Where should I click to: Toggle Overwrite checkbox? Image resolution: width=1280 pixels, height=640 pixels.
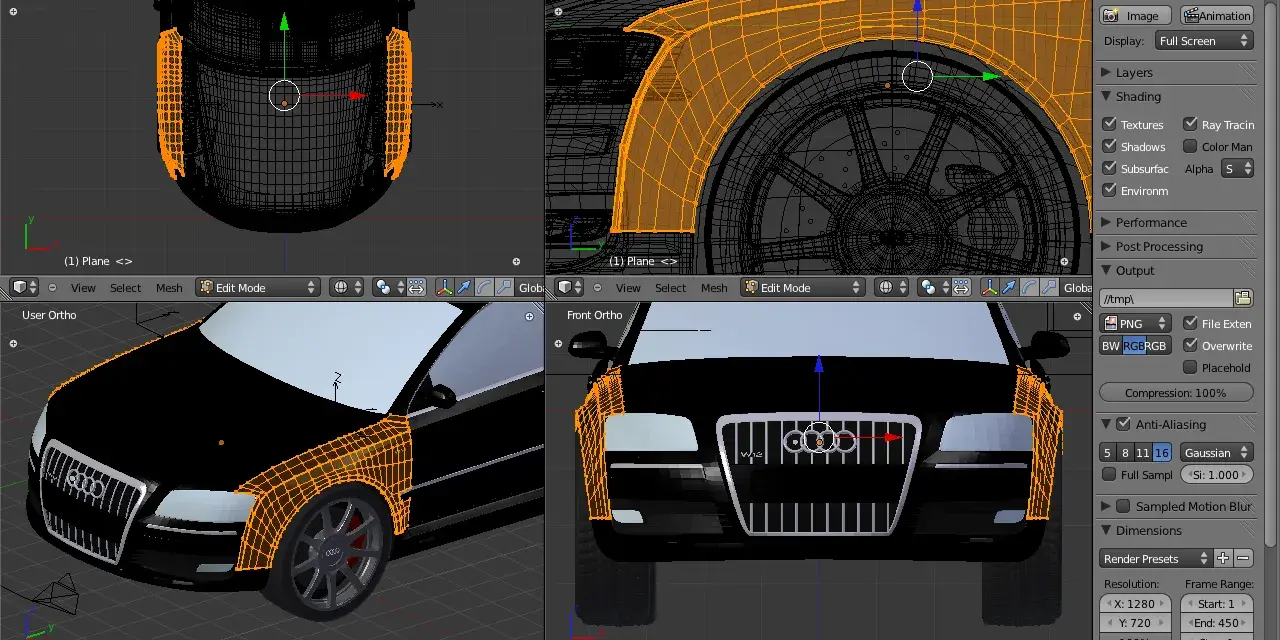pyautogui.click(x=1190, y=345)
